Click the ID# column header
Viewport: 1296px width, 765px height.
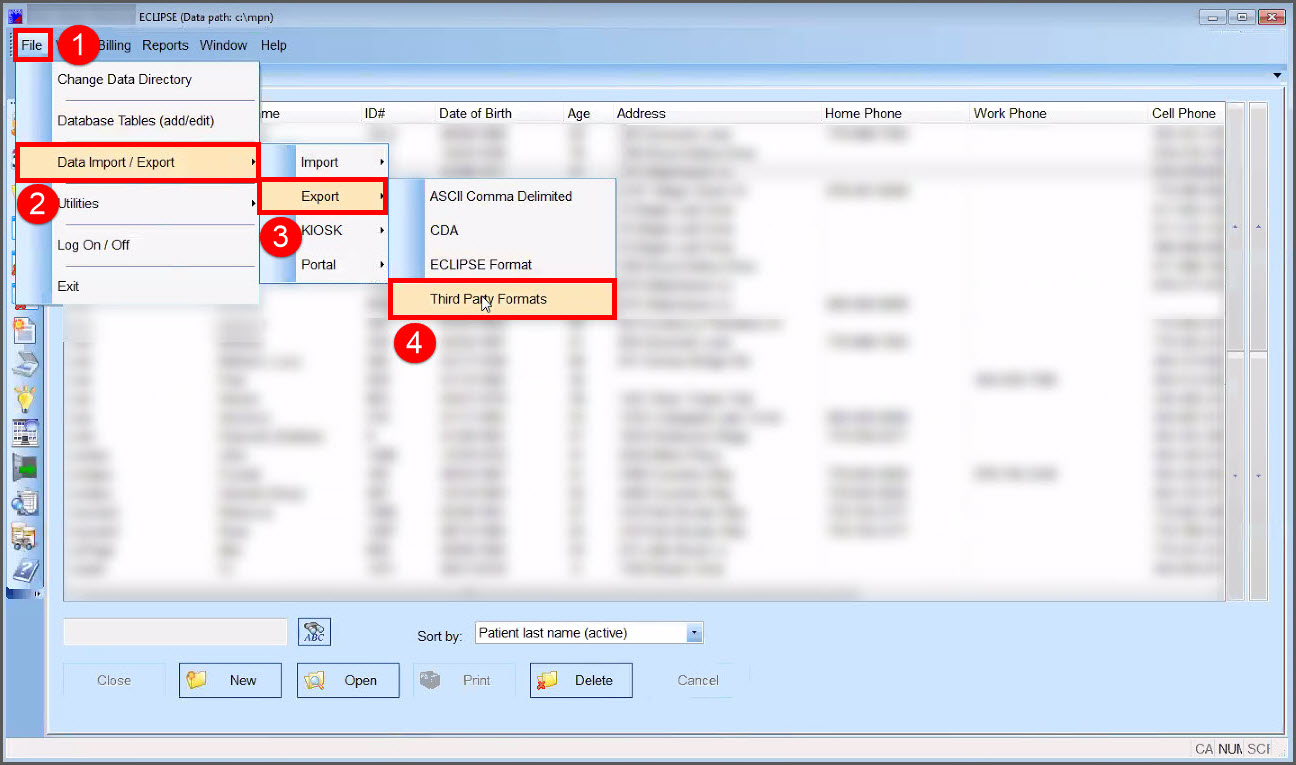click(374, 113)
